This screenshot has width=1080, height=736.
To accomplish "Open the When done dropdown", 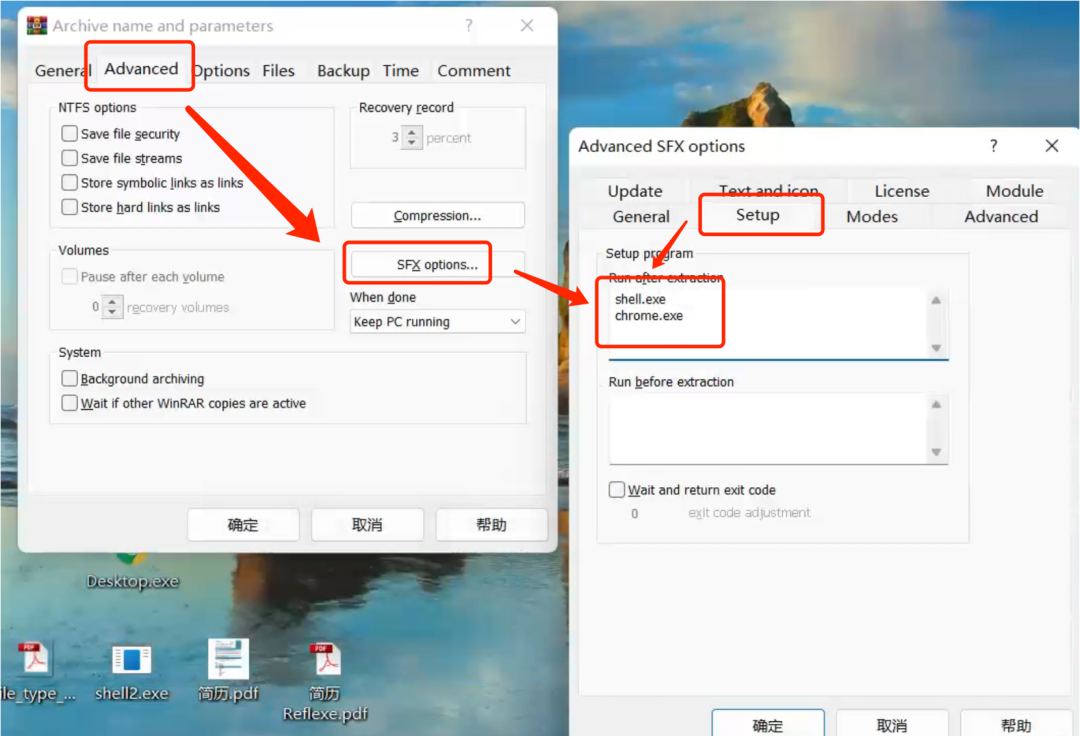I will [437, 322].
